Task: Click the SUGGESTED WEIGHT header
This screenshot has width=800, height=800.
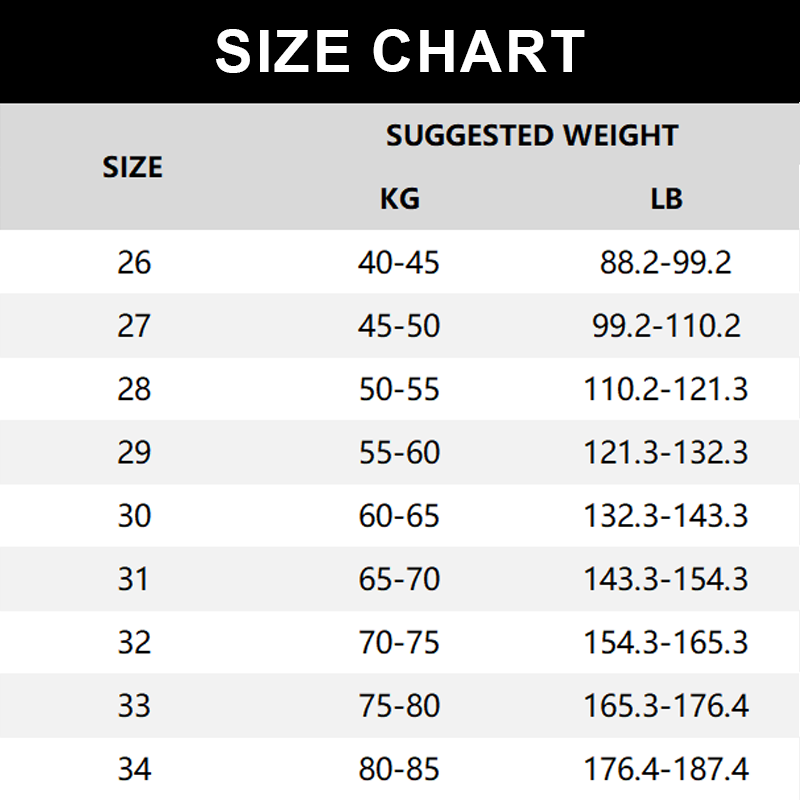Action: [532, 136]
